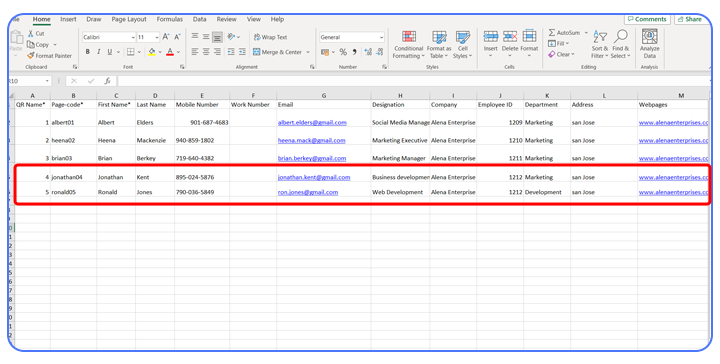Click the Orientation text angle icon
The height and width of the screenshot is (364, 720).
pos(231,37)
